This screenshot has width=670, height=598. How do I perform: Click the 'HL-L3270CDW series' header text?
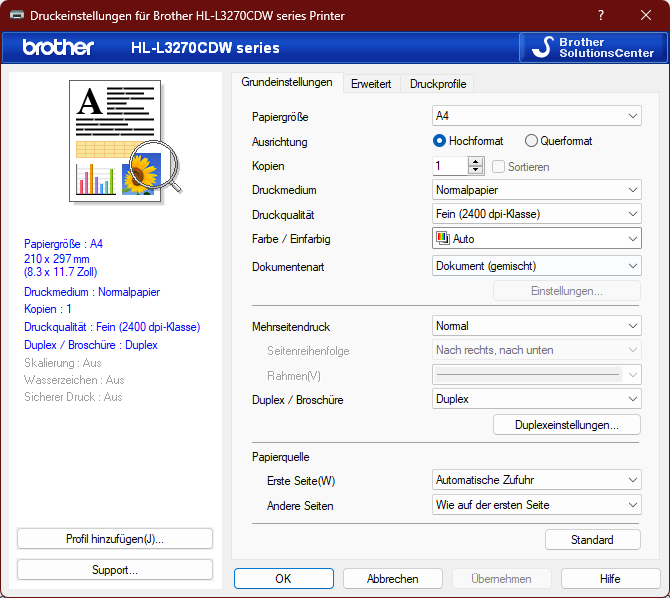click(205, 47)
